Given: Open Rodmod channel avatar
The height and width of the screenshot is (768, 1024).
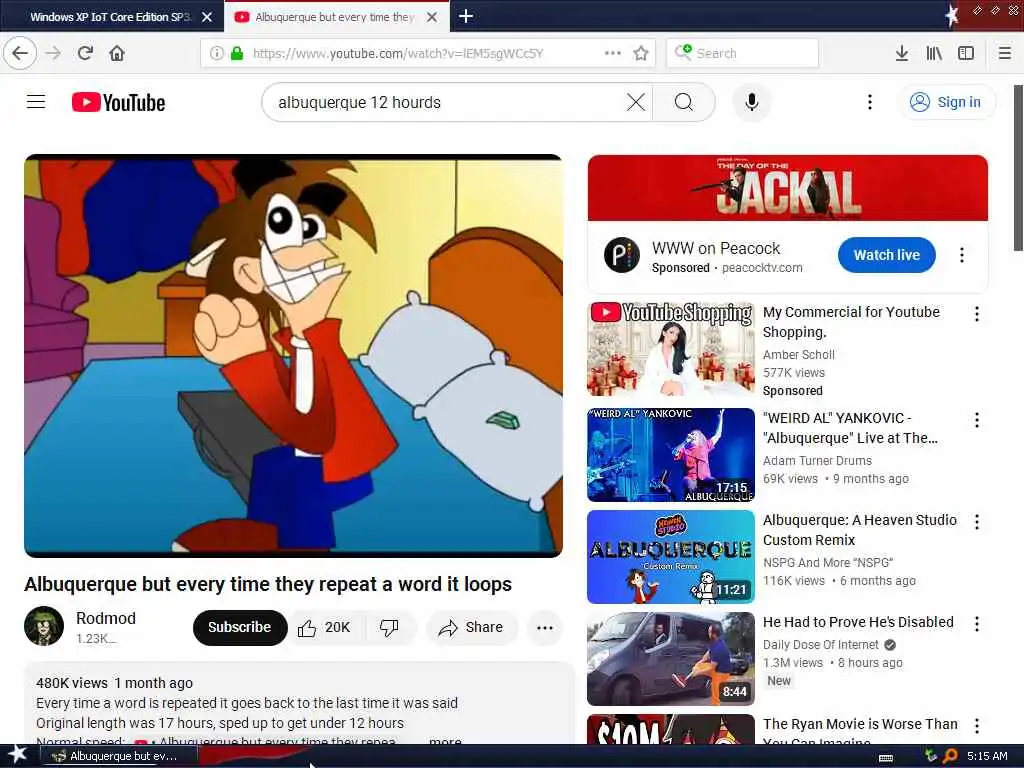Looking at the screenshot, I should [x=44, y=626].
